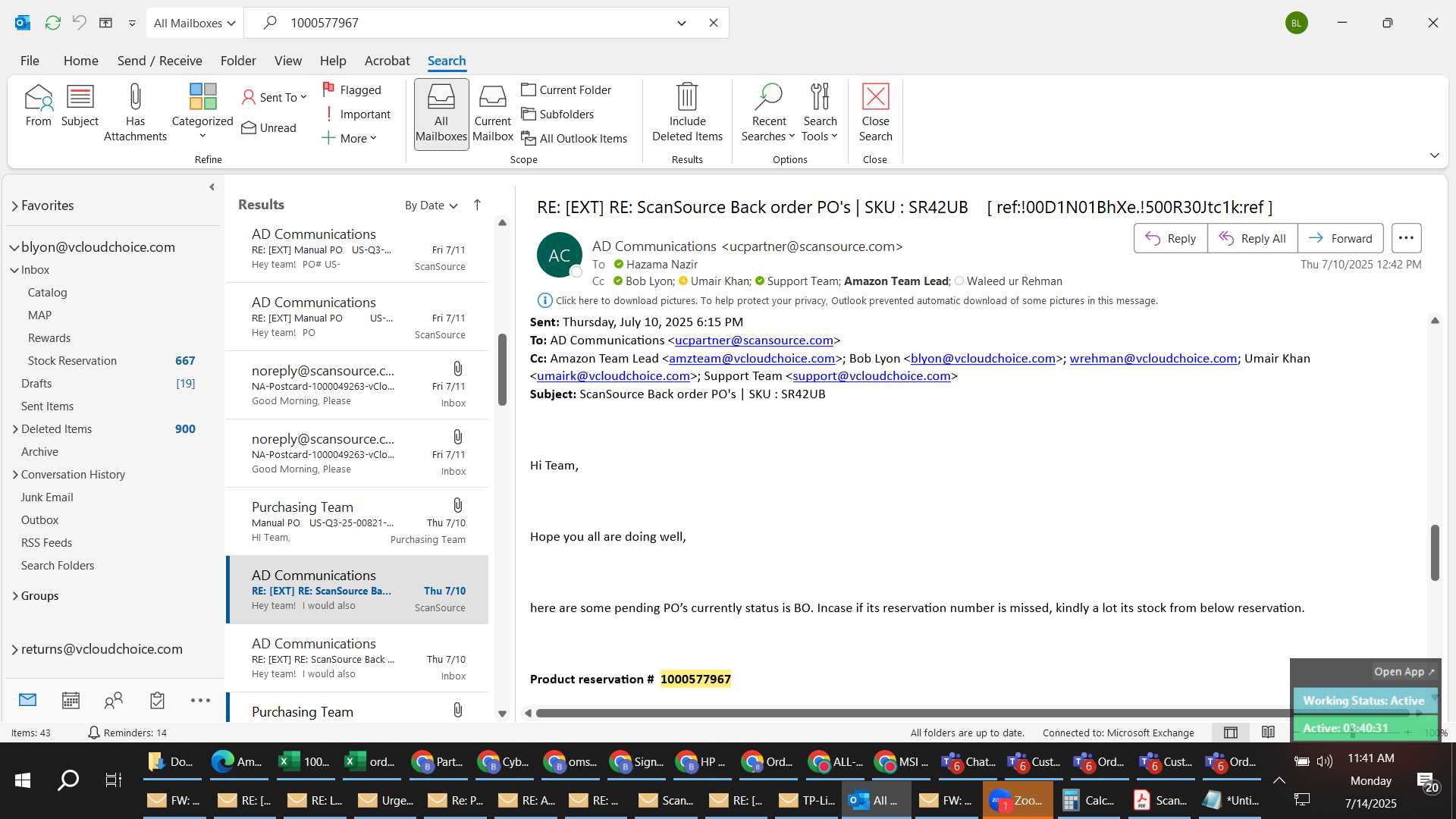Screen dimensions: 1456x819
Task: Click support@vcloudchoice.com link
Action: coord(871,376)
